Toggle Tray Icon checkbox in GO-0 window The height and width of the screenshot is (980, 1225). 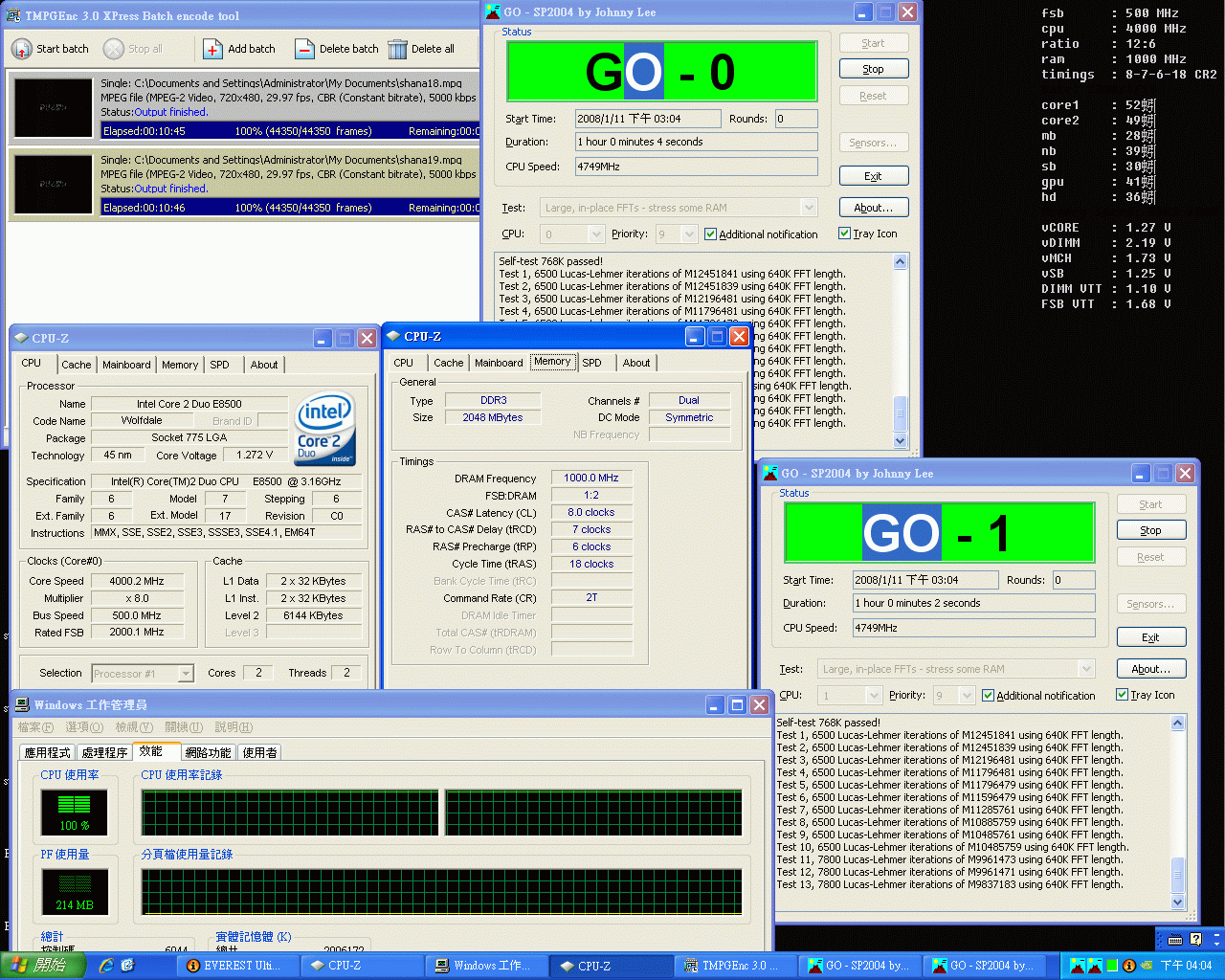pyautogui.click(x=844, y=233)
